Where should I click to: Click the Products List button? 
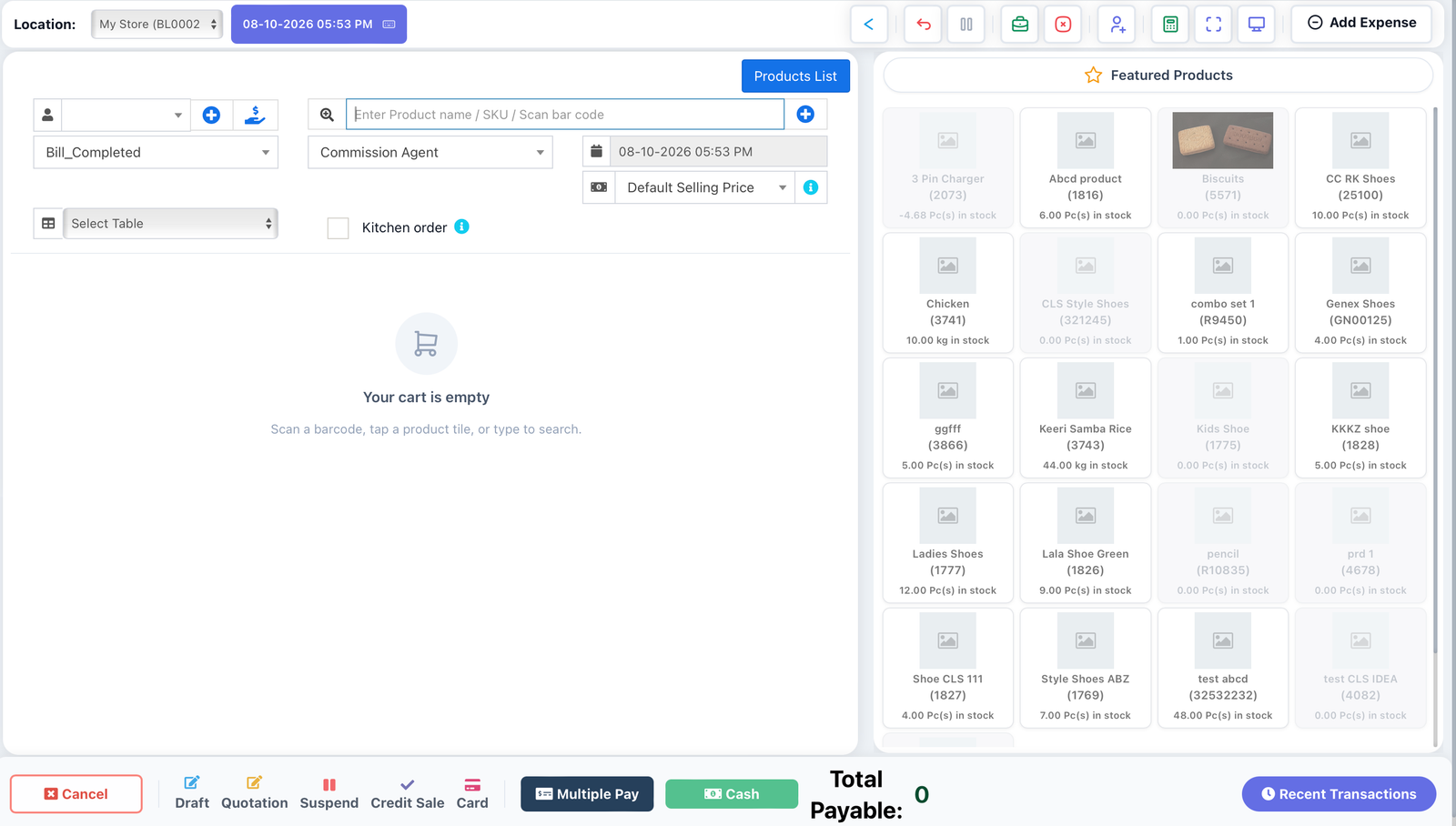(795, 76)
